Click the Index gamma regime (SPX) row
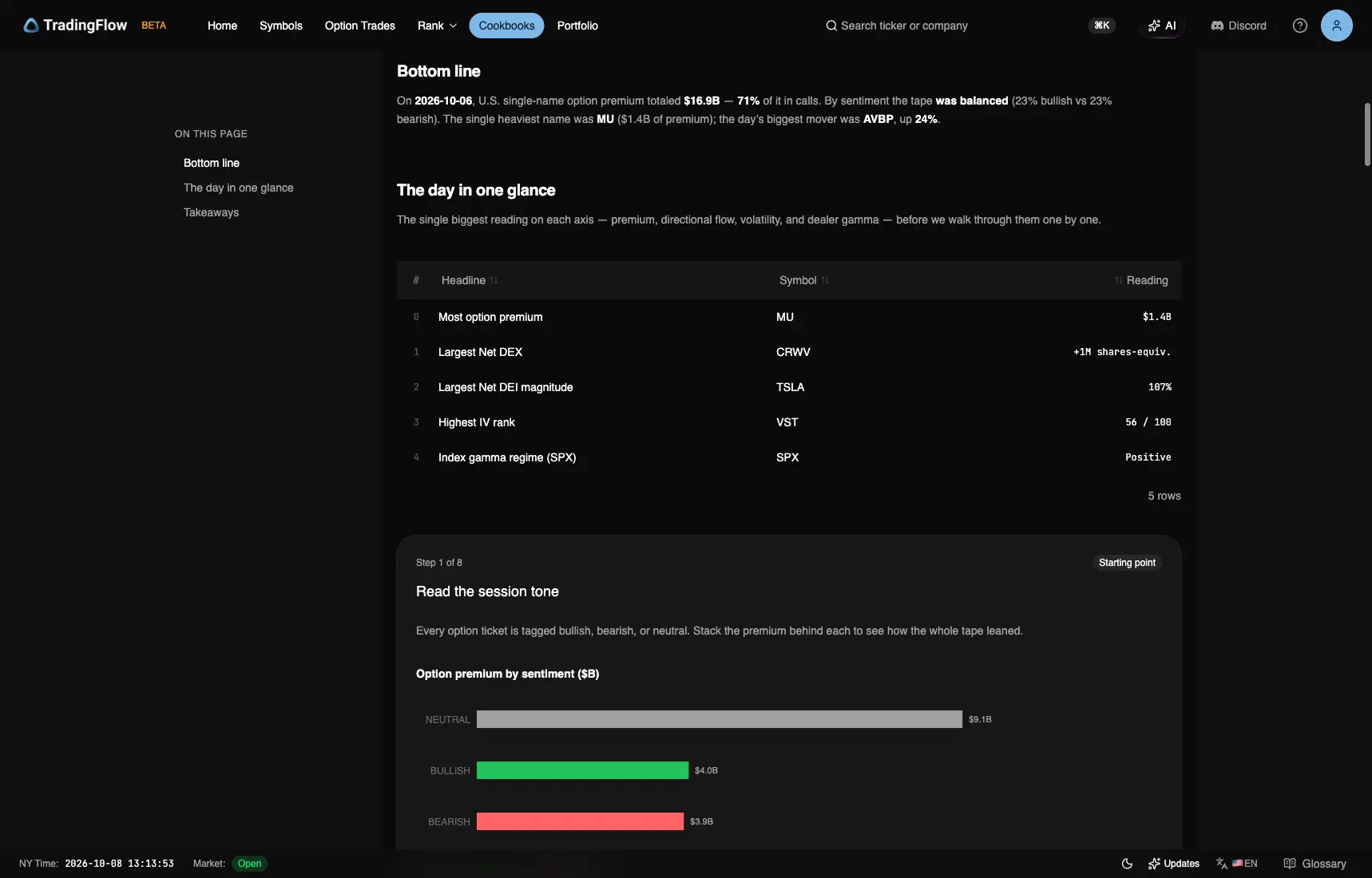 pyautogui.click(x=789, y=457)
